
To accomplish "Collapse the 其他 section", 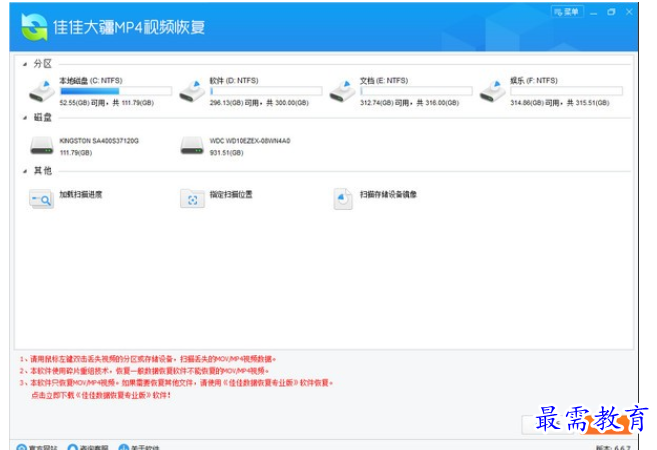I will (25, 171).
